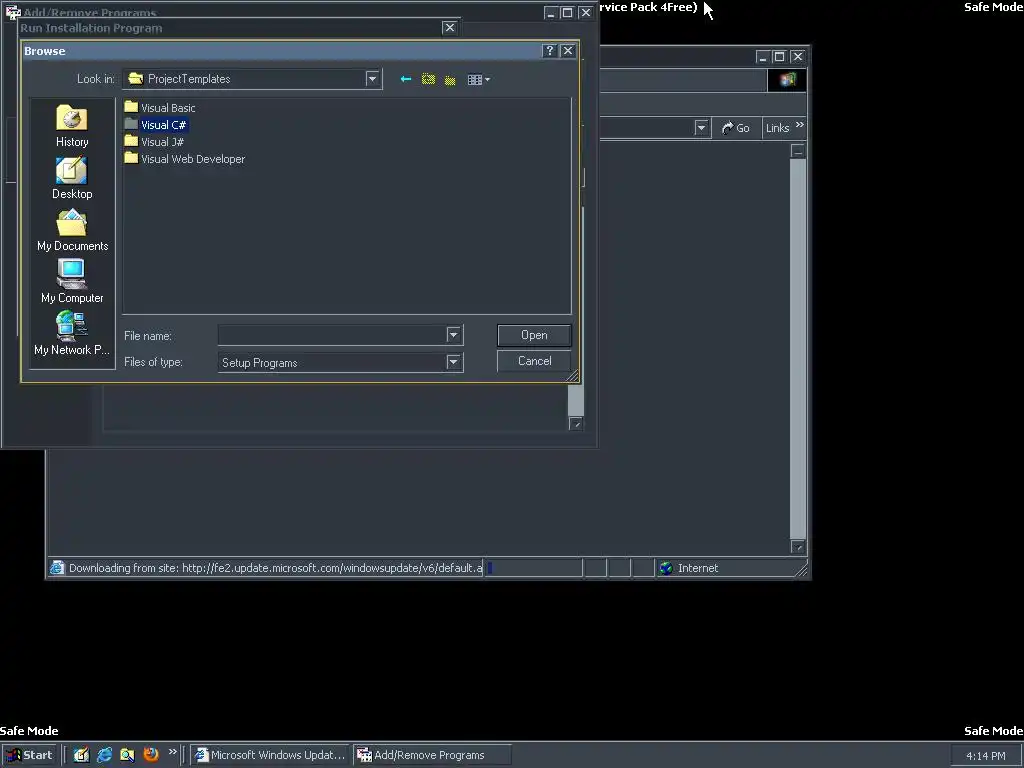Click the Internet zone status indicator
The image size is (1024, 768).
coord(689,568)
